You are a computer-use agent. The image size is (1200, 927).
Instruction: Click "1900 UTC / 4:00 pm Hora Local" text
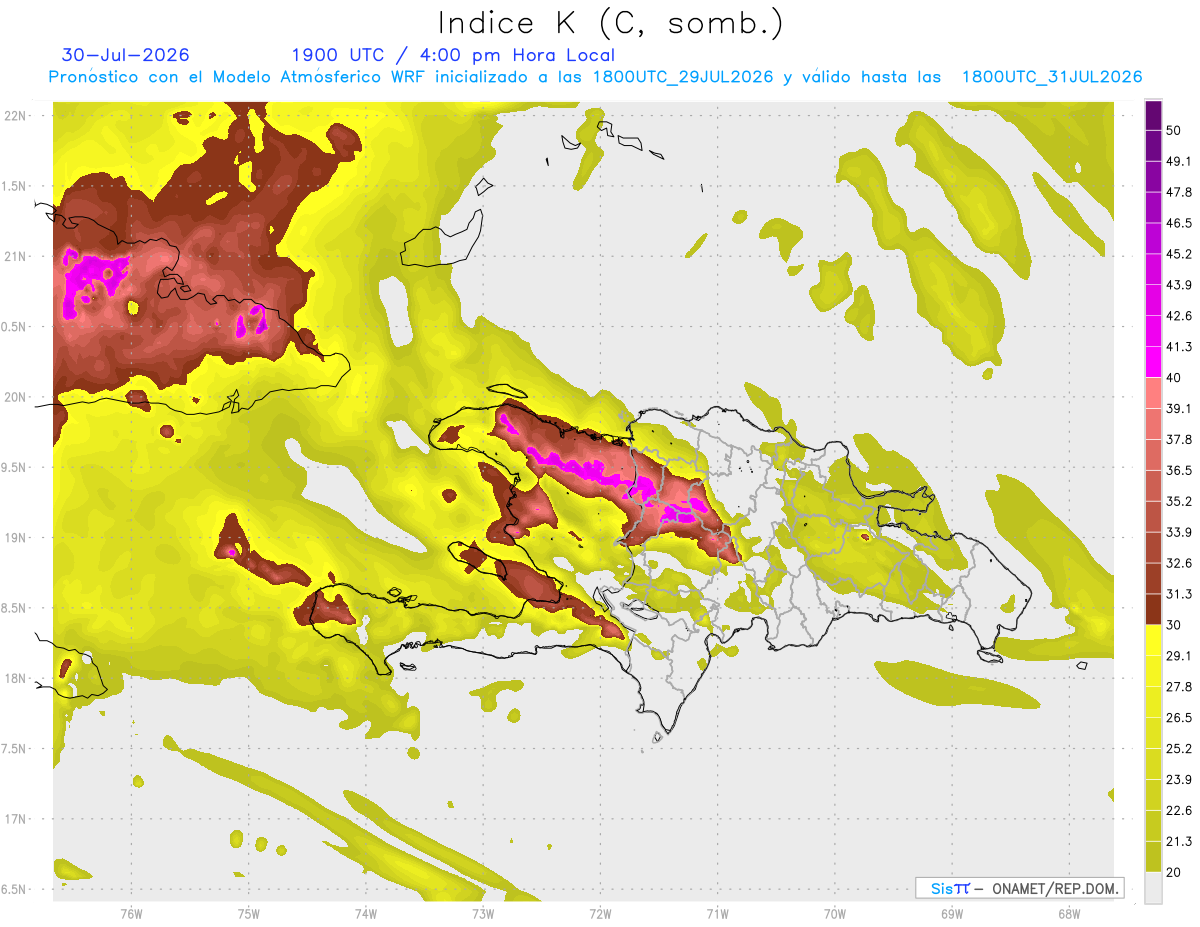453,55
